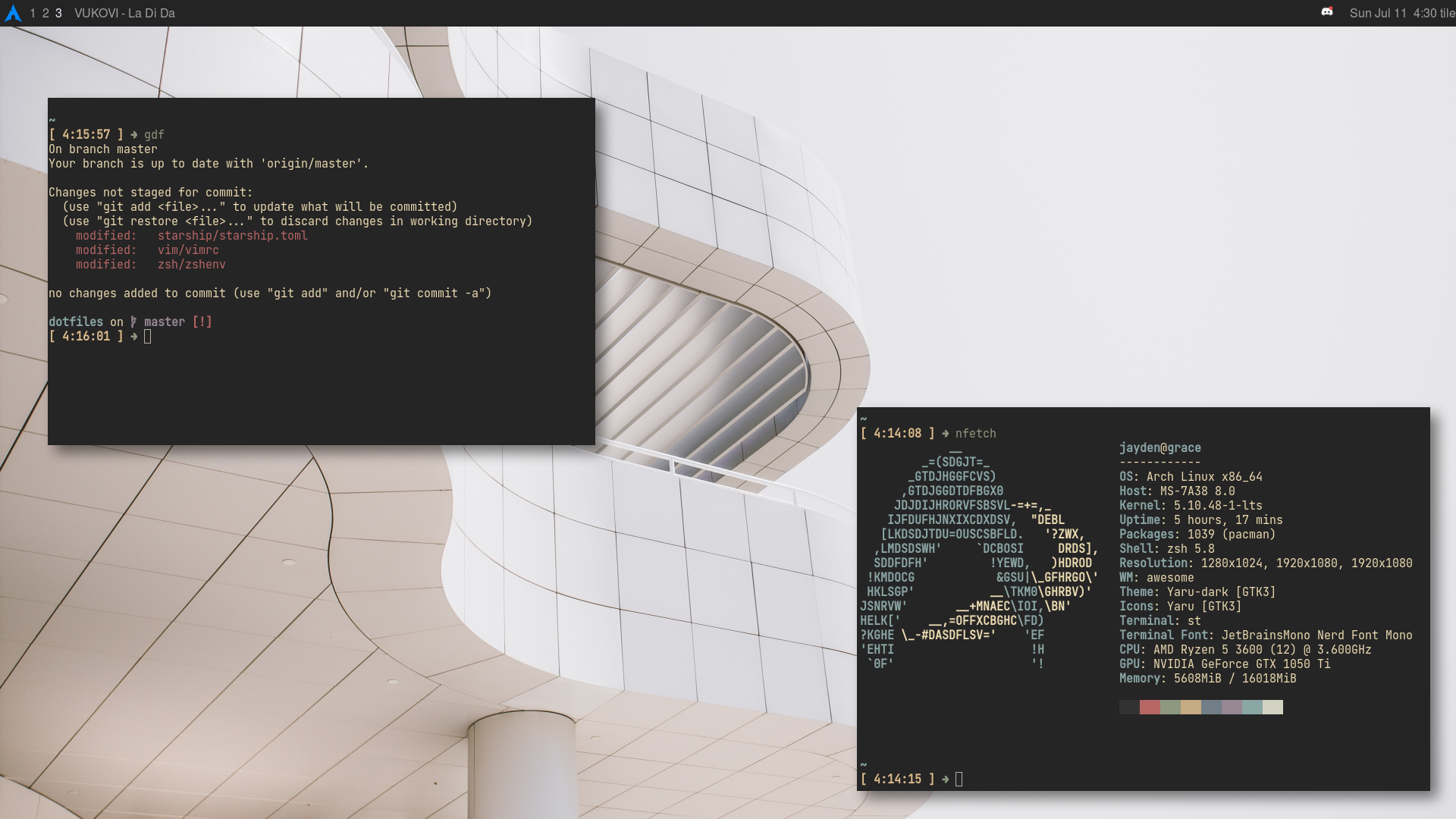1456x819 pixels.
Task: Click the Arch Linux logo launcher icon
Action: click(13, 13)
